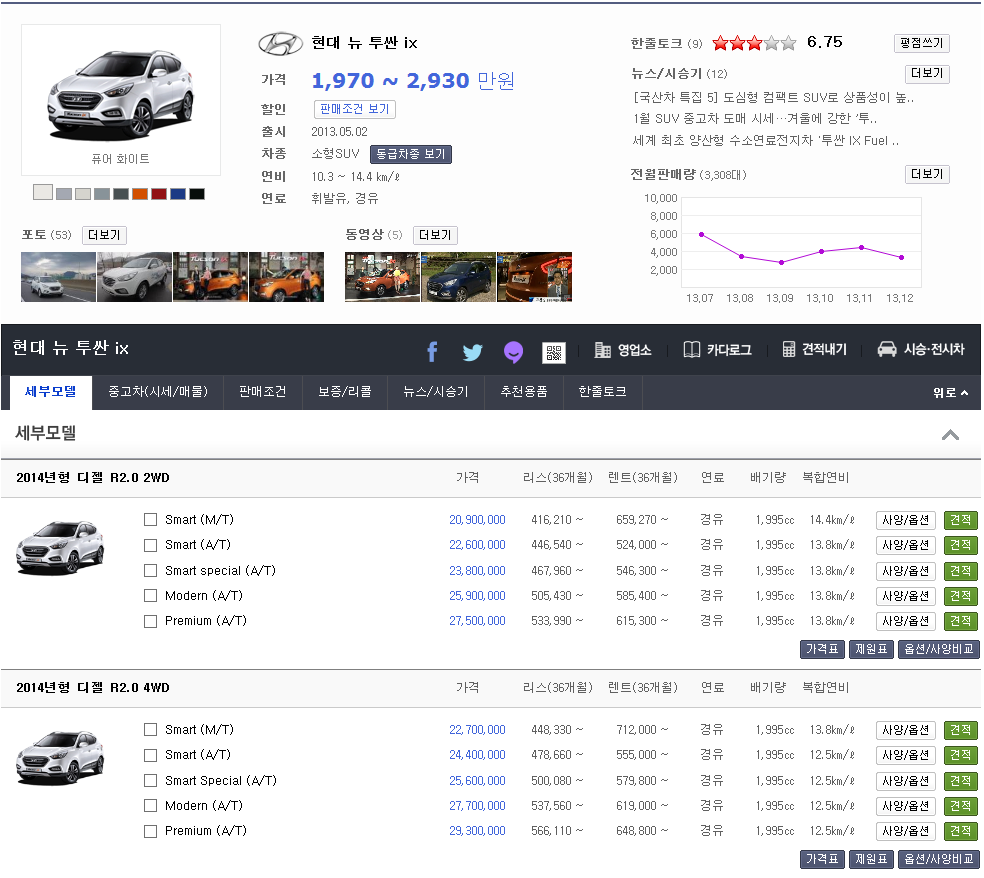
Task: Click the Twitter share icon
Action: (472, 352)
